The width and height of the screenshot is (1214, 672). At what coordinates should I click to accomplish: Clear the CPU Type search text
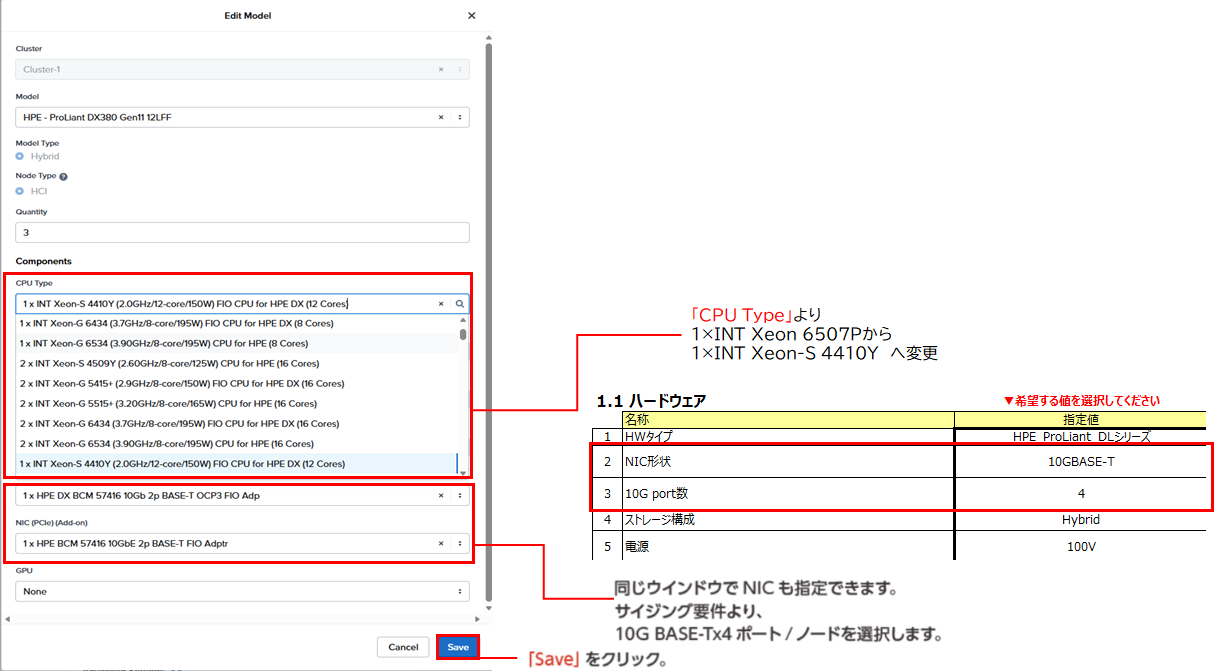(441, 304)
